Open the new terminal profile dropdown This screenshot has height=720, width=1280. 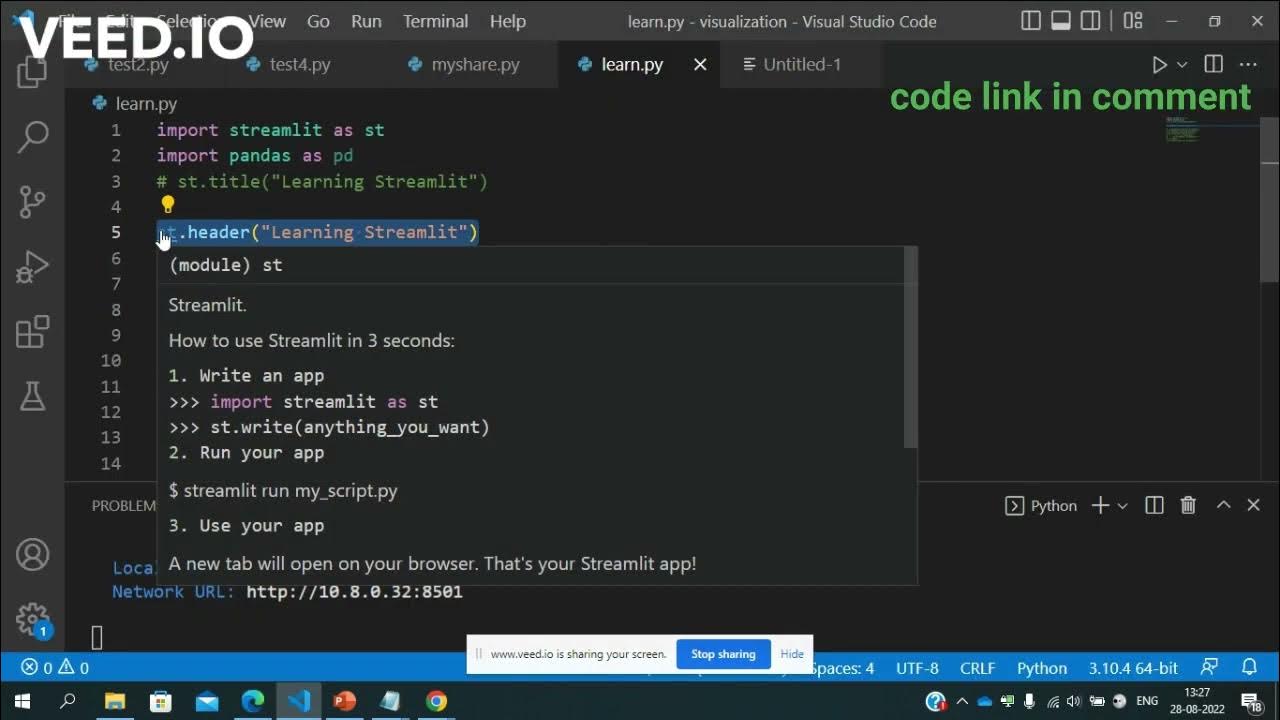[1122, 506]
